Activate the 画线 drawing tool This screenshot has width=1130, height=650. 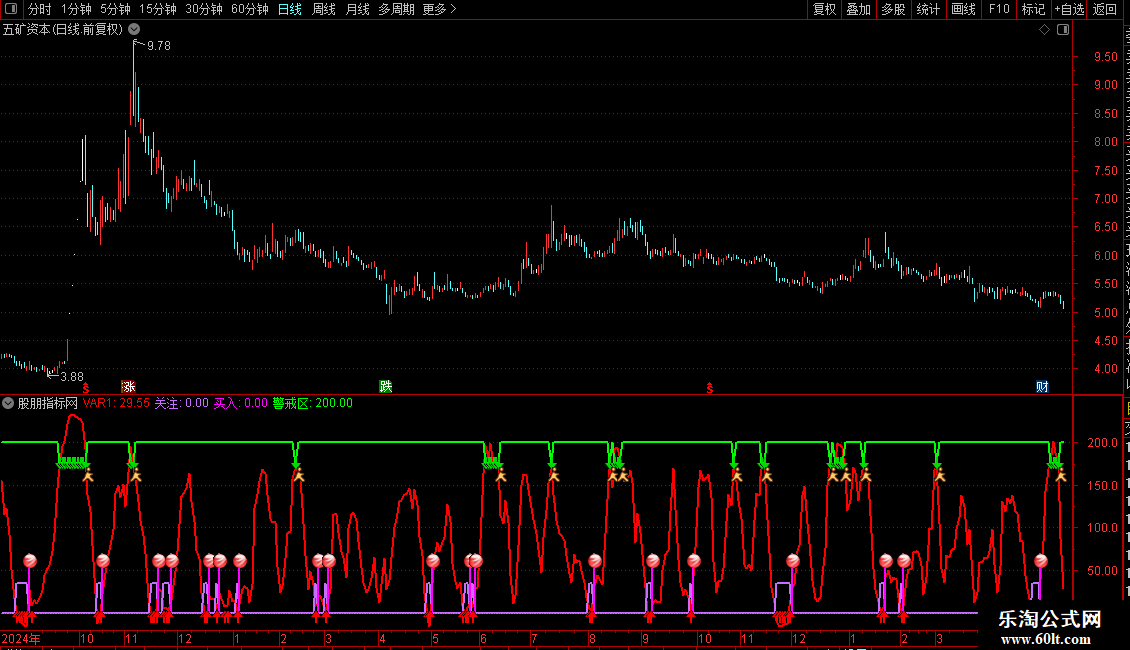(963, 9)
